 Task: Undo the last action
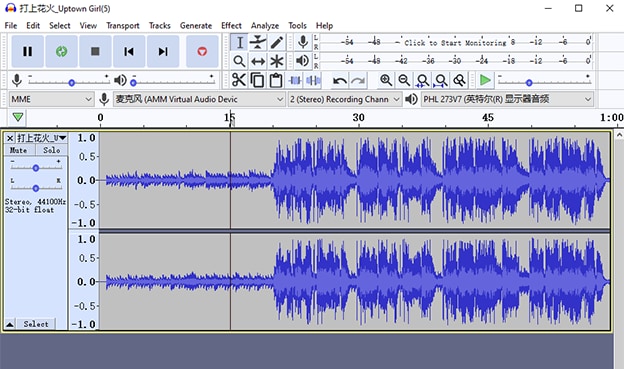pos(339,80)
